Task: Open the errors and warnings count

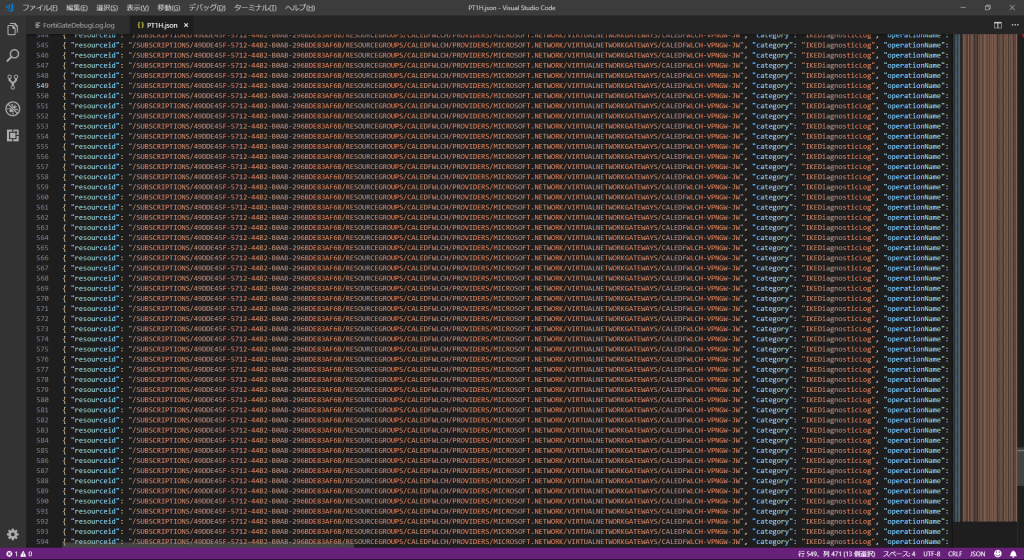Action: (x=19, y=554)
